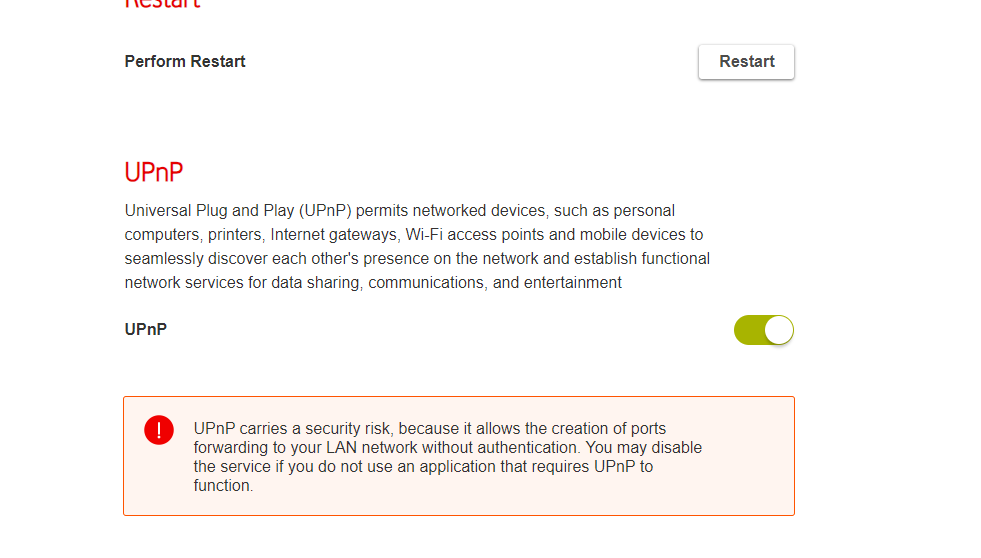Click the word 'function.' ending the warning
981x558 pixels.
click(x=223, y=486)
